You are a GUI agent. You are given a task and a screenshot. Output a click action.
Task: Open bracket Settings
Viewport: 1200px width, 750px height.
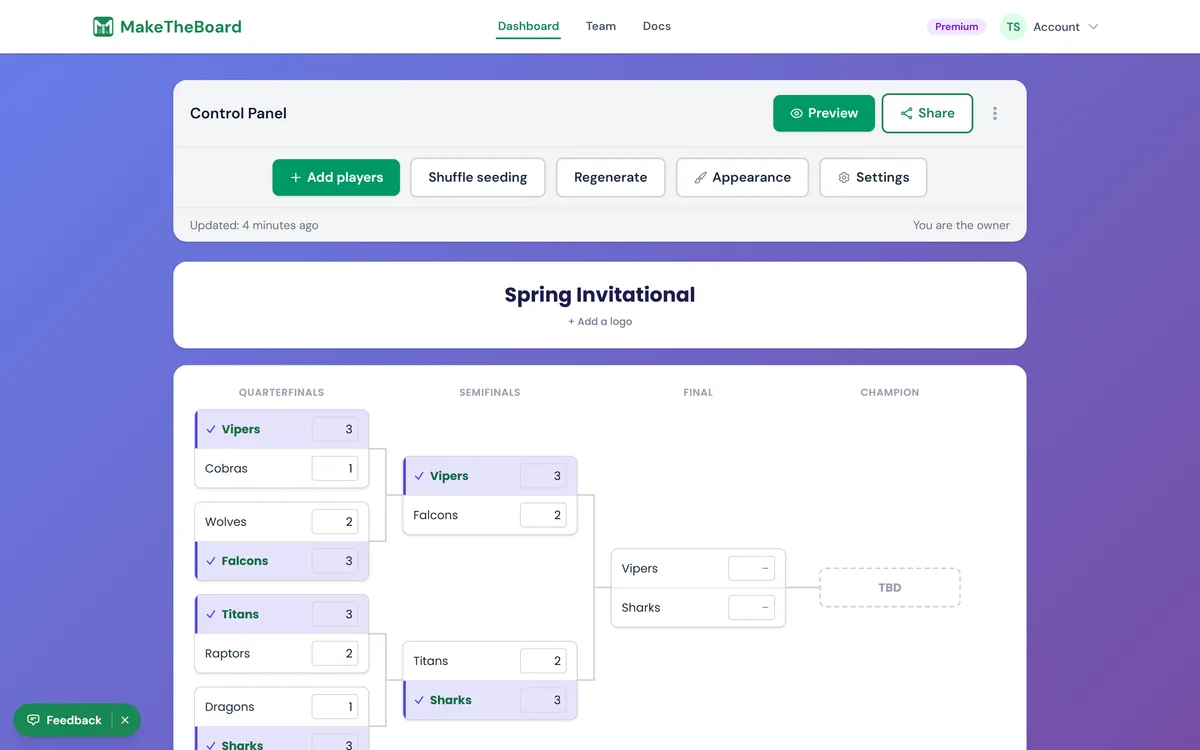(x=873, y=177)
